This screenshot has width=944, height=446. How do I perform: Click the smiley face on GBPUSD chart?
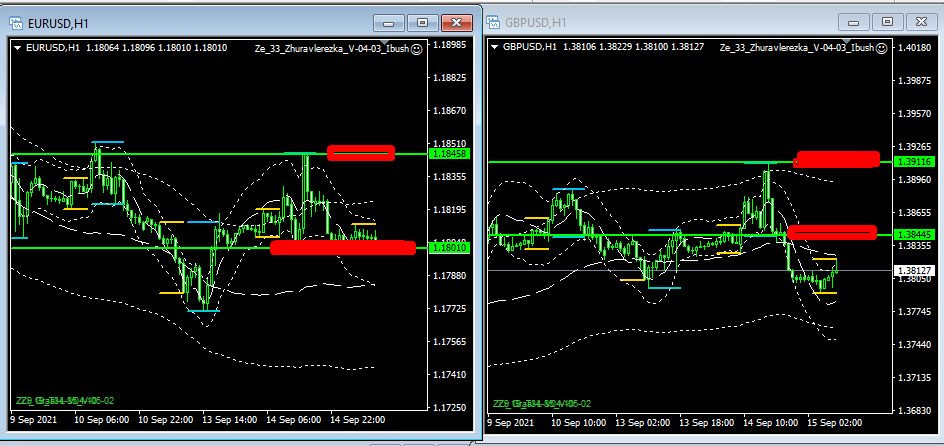pos(881,47)
